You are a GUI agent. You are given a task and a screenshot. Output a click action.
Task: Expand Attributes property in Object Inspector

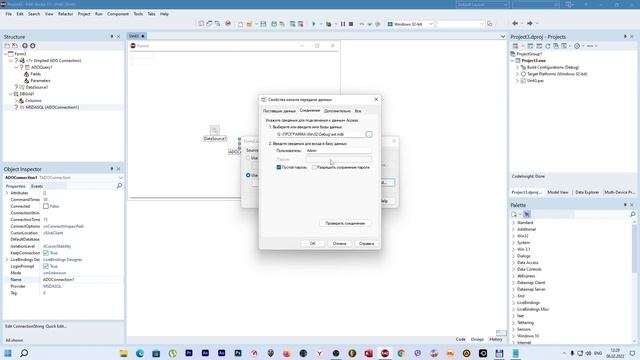7,193
